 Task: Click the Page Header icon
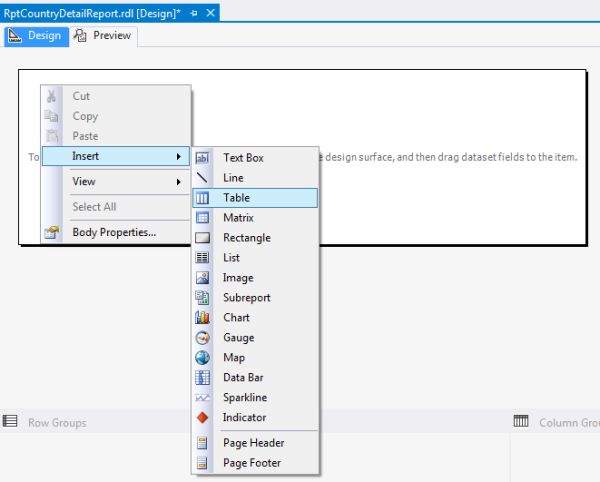[x=202, y=443]
